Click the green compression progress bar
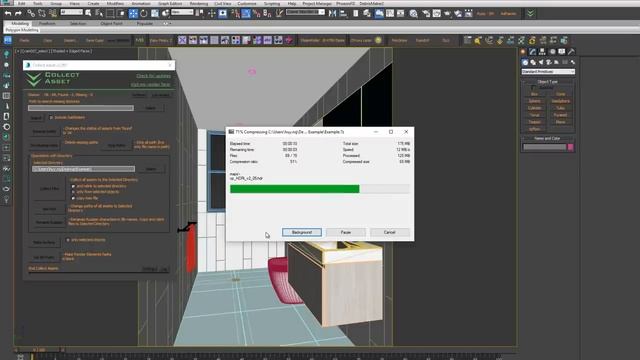 (x=295, y=189)
